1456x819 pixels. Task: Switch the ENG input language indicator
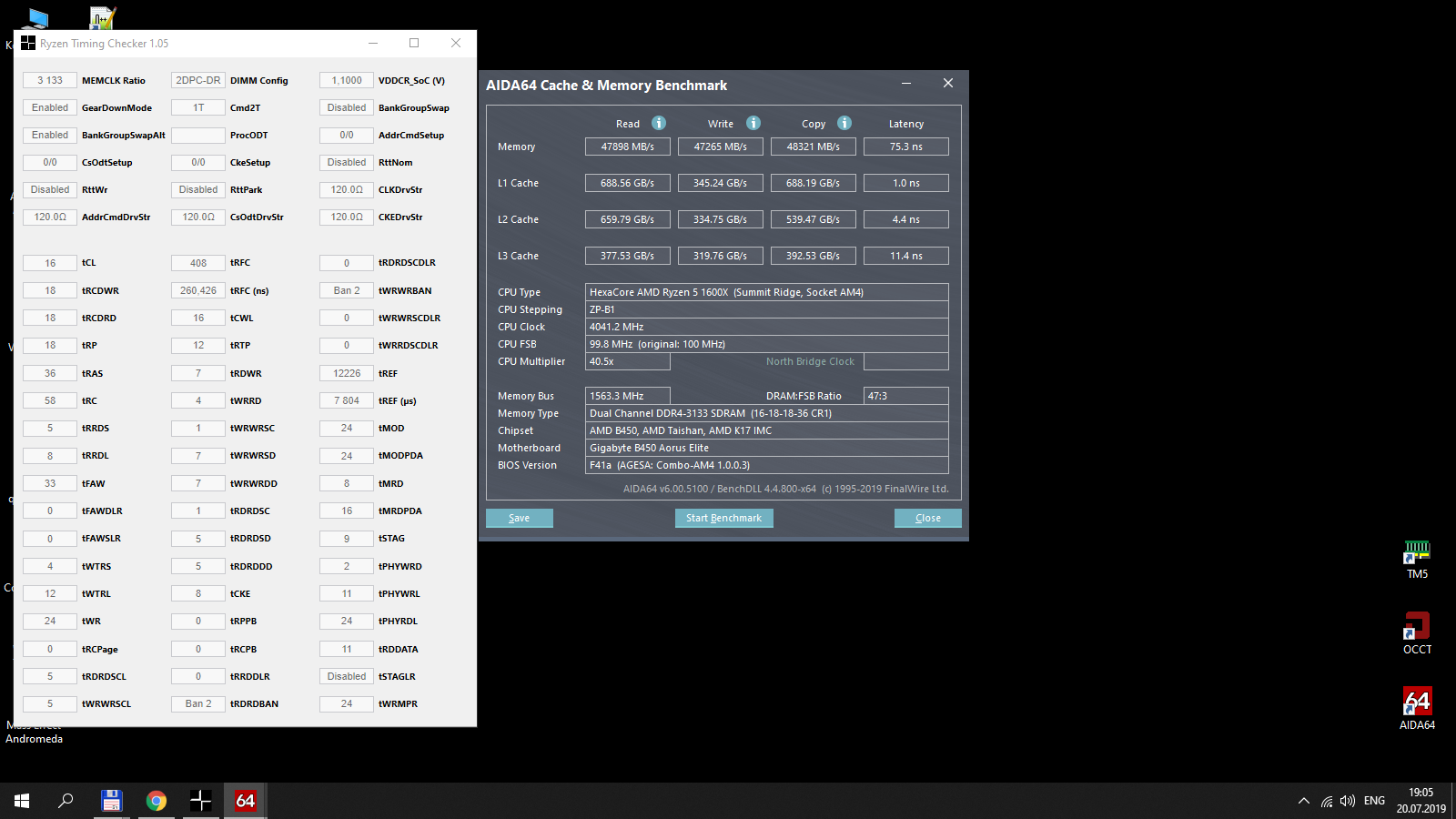pyautogui.click(x=1374, y=801)
